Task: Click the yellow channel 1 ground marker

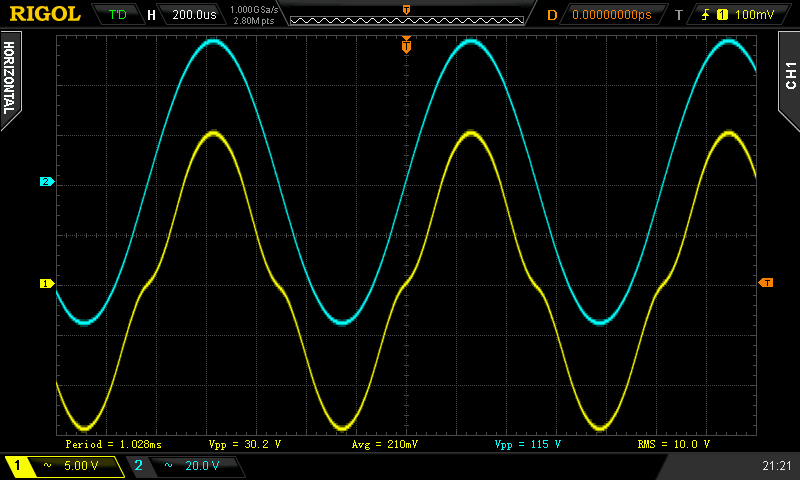Action: (46, 284)
